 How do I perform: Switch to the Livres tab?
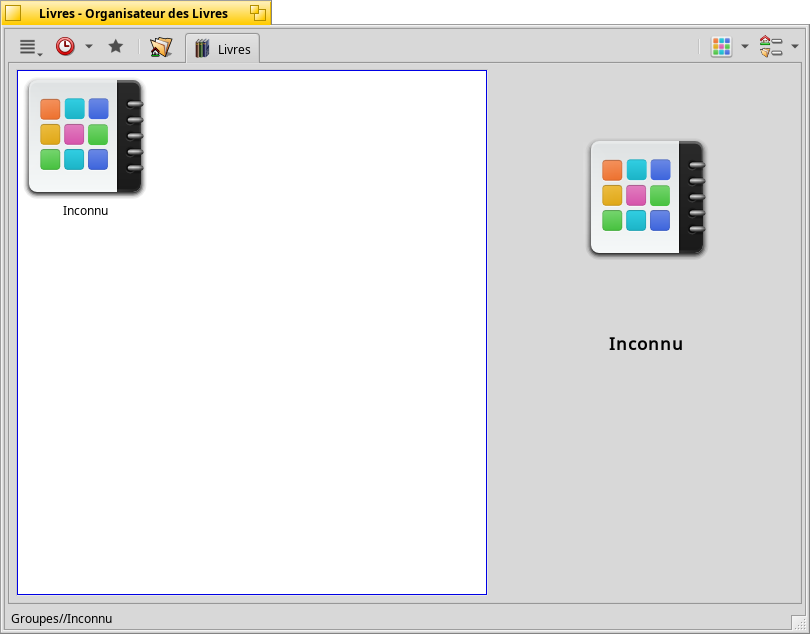[x=223, y=49]
